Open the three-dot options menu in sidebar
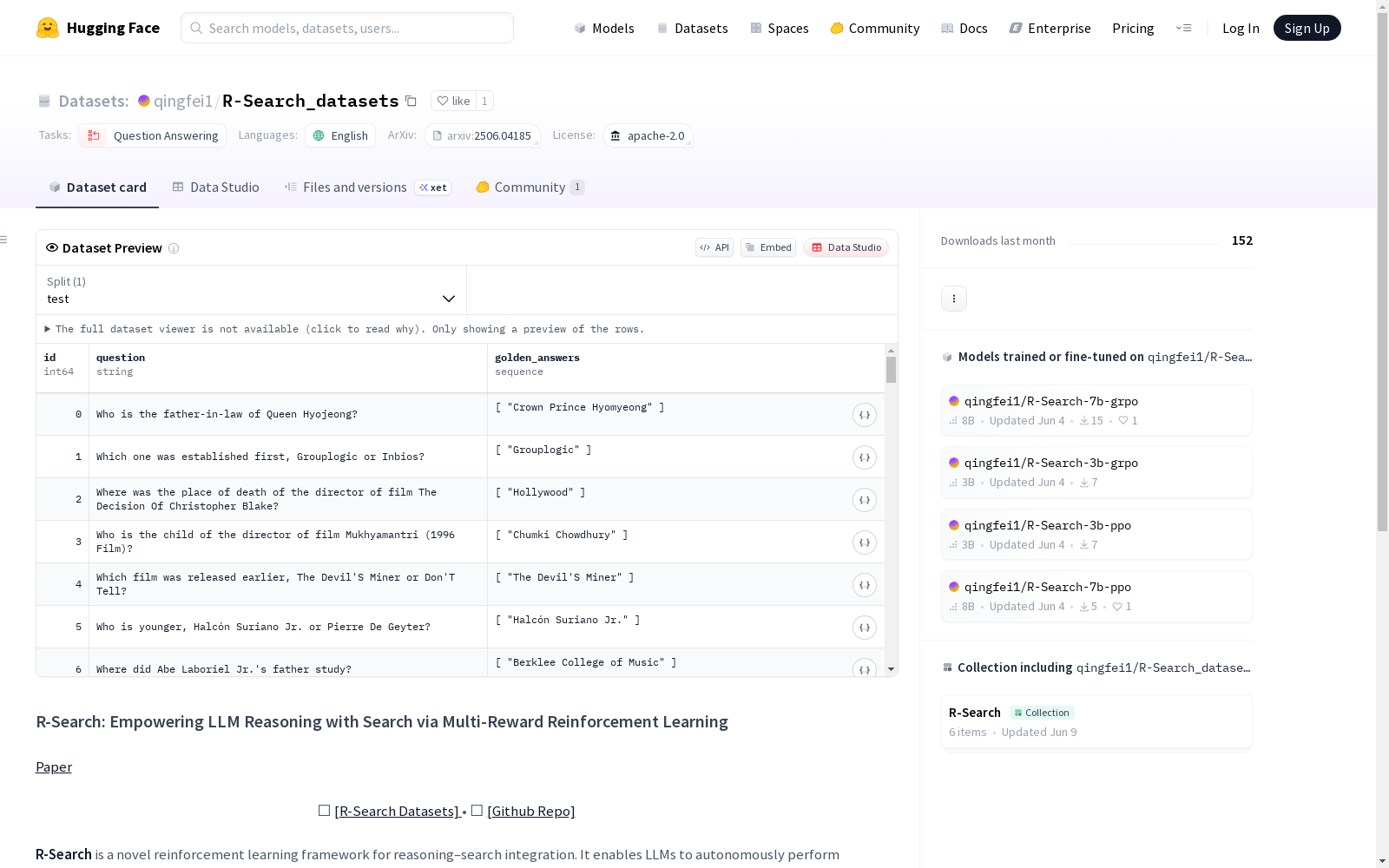 (954, 299)
